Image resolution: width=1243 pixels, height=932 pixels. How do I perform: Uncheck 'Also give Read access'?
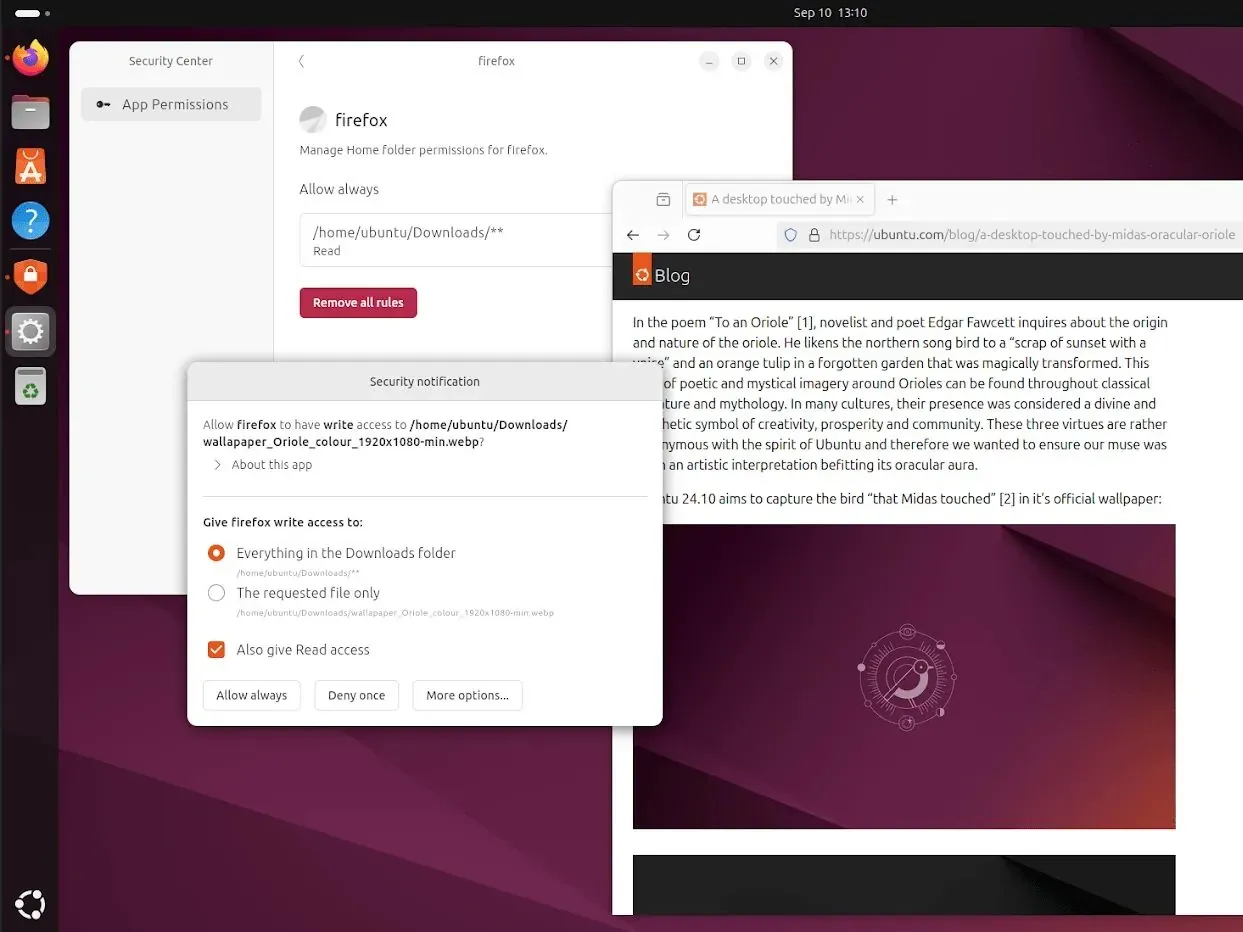tap(216, 649)
